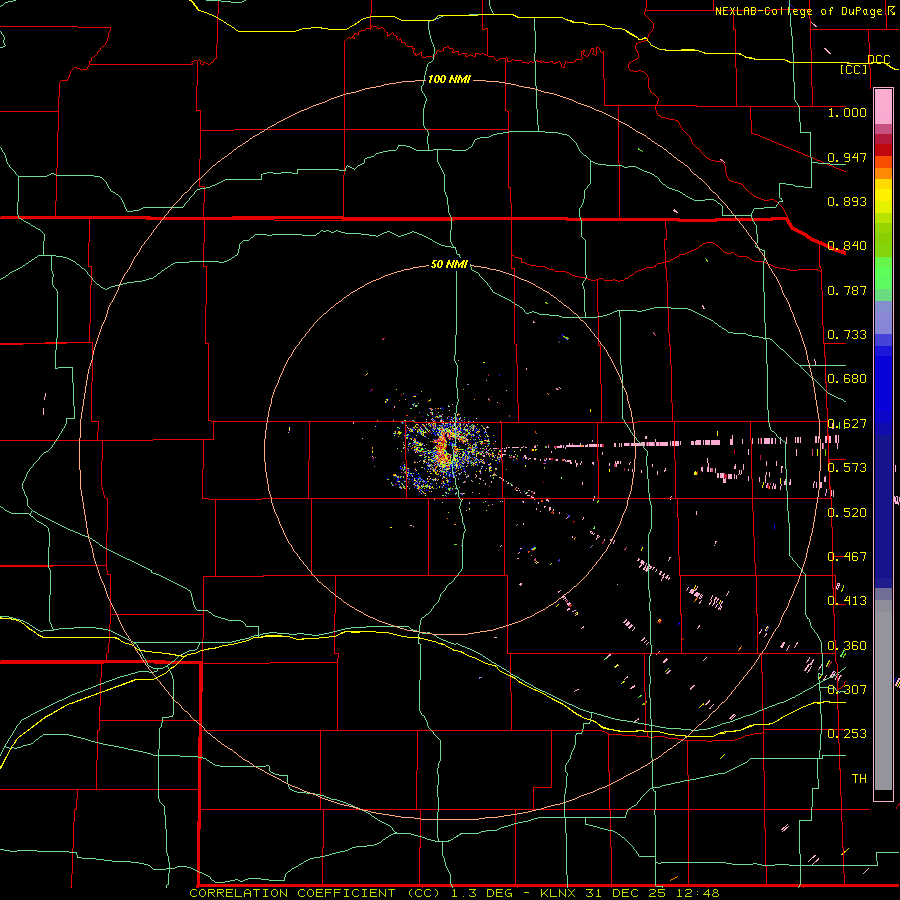Viewport: 900px width, 900px height.
Task: Click the 100 NMI range ring label
Action: tap(449, 79)
